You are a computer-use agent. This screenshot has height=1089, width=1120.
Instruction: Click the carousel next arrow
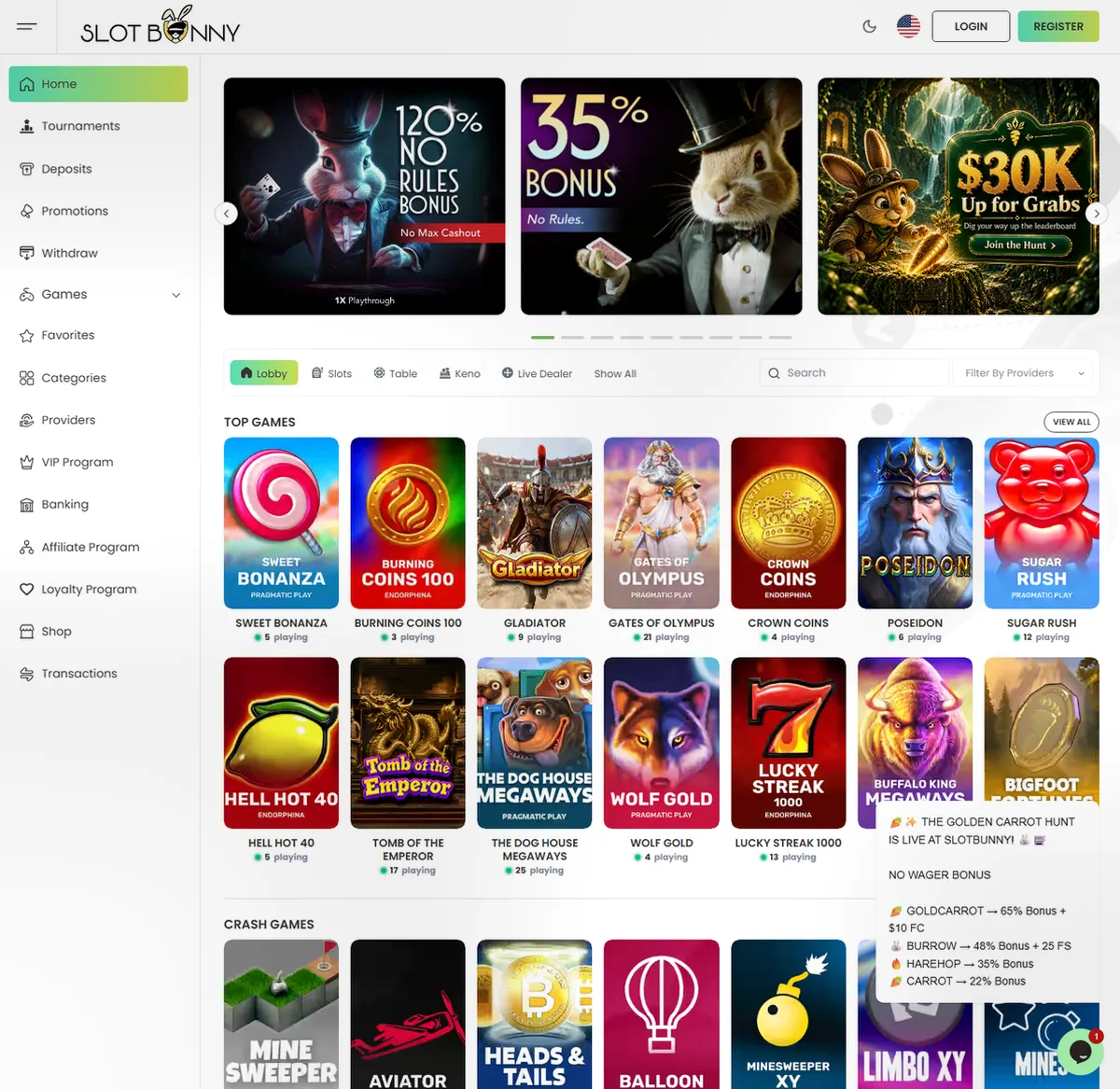click(x=1097, y=214)
